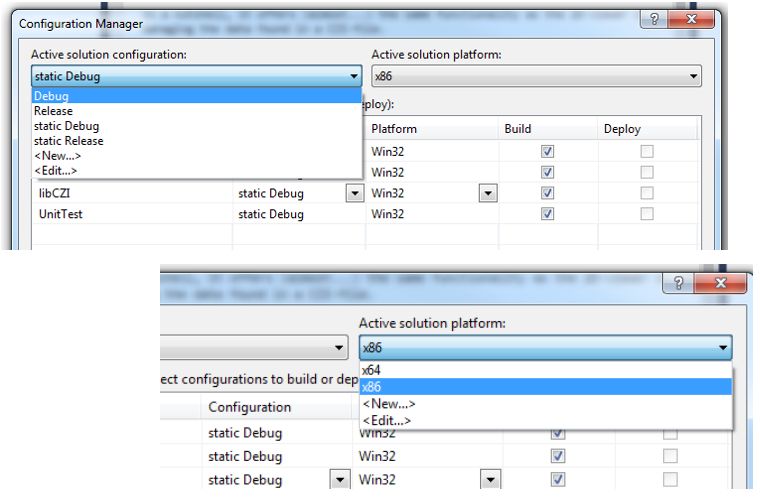
Task: Toggle the Build checkbox in lower dialog's middle row
Action: pyautogui.click(x=558, y=456)
